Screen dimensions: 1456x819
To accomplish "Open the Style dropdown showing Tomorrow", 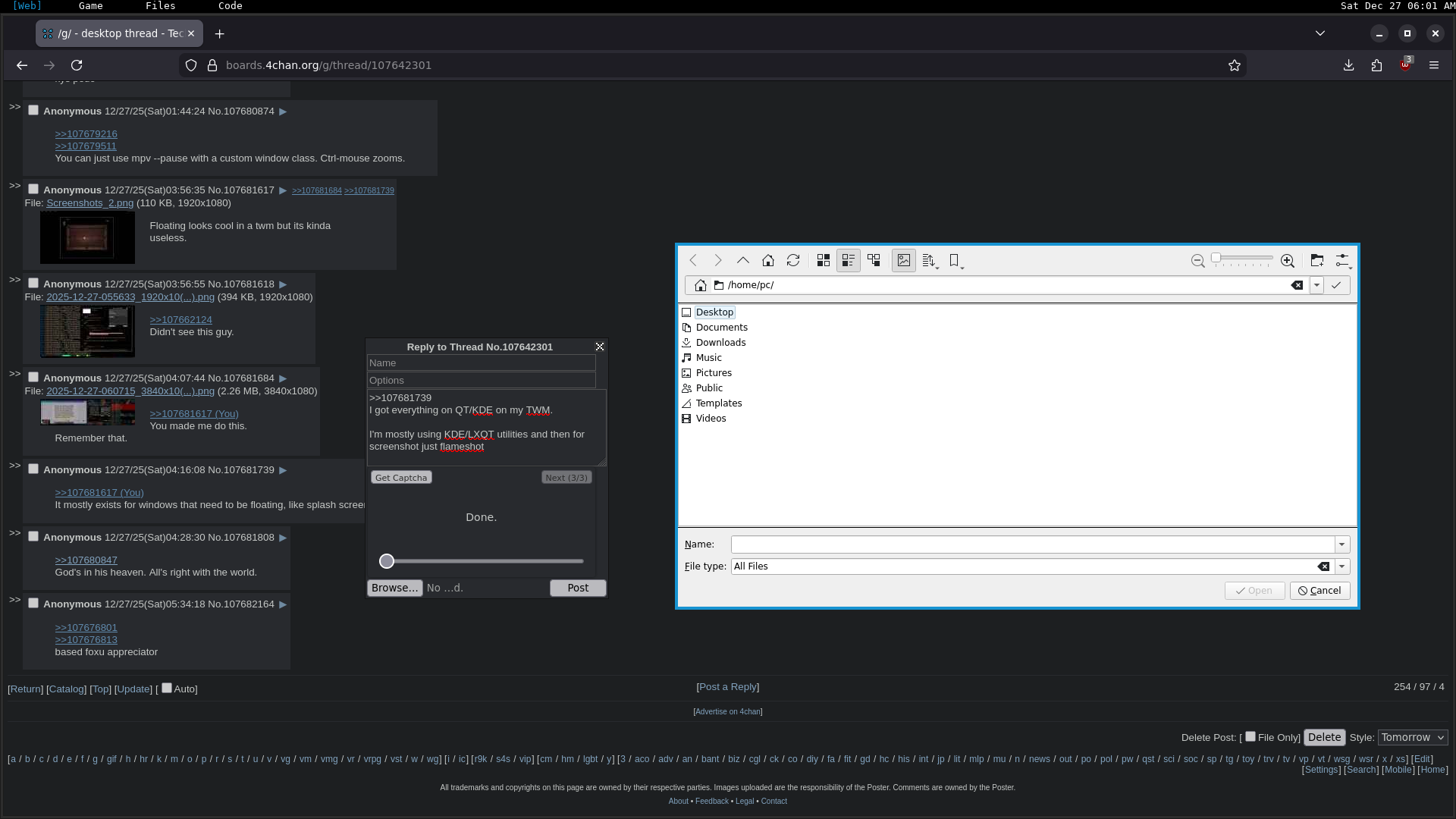I will [1412, 737].
